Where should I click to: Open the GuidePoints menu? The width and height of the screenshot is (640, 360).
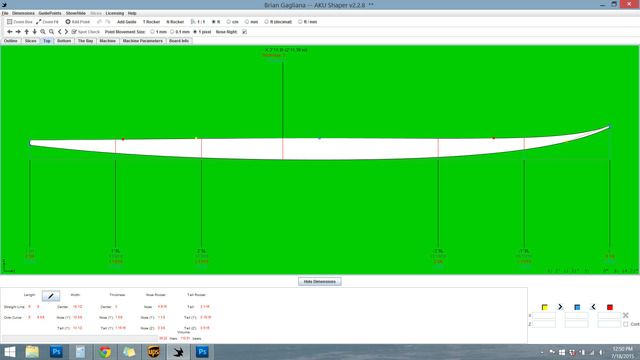click(x=50, y=13)
